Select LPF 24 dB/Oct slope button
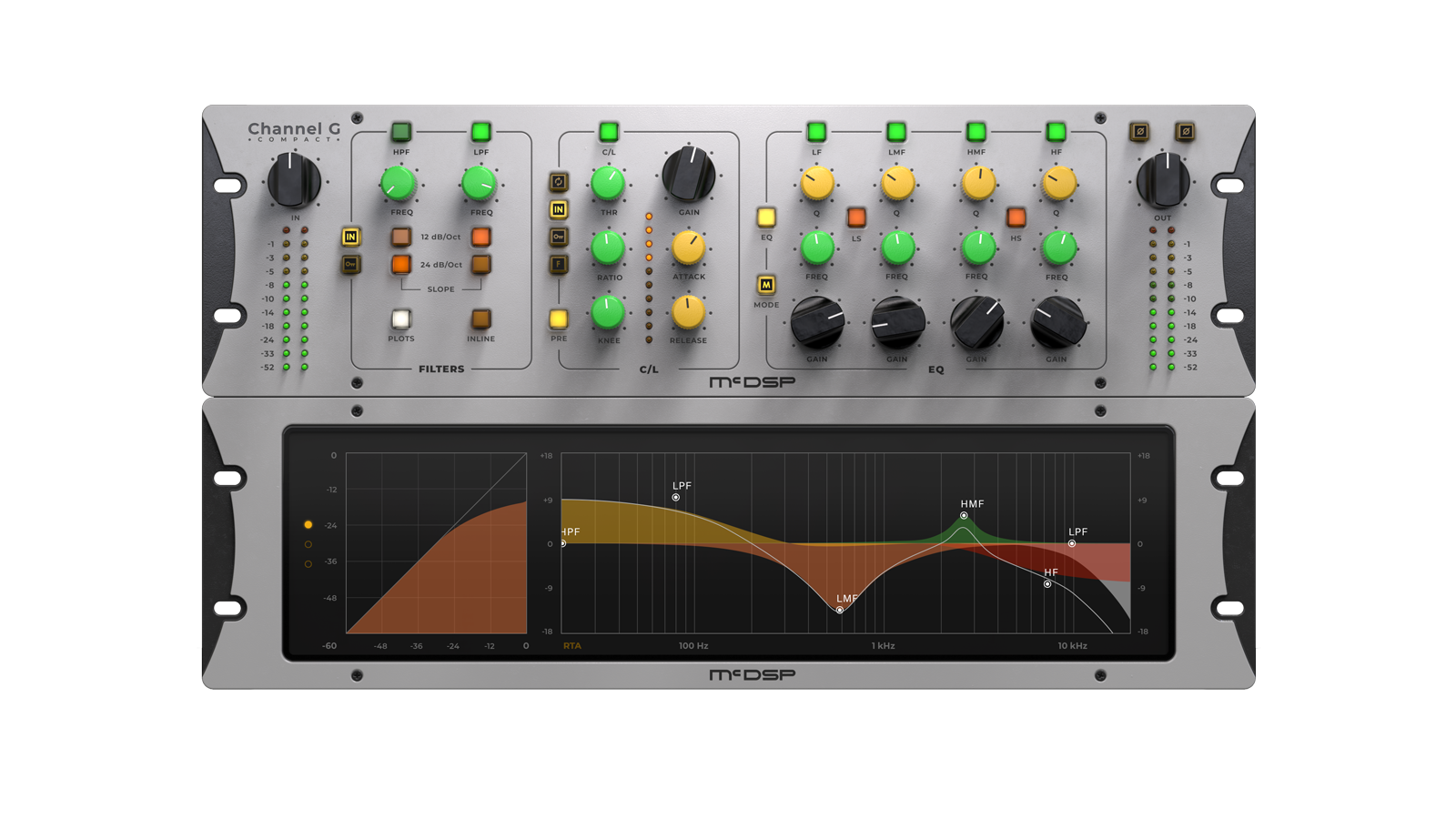Image resolution: width=1456 pixels, height=819 pixels. (x=481, y=264)
